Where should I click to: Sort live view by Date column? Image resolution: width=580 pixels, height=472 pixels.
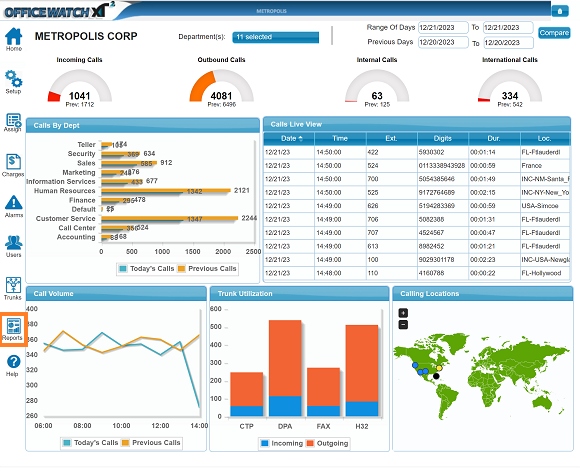(x=289, y=138)
